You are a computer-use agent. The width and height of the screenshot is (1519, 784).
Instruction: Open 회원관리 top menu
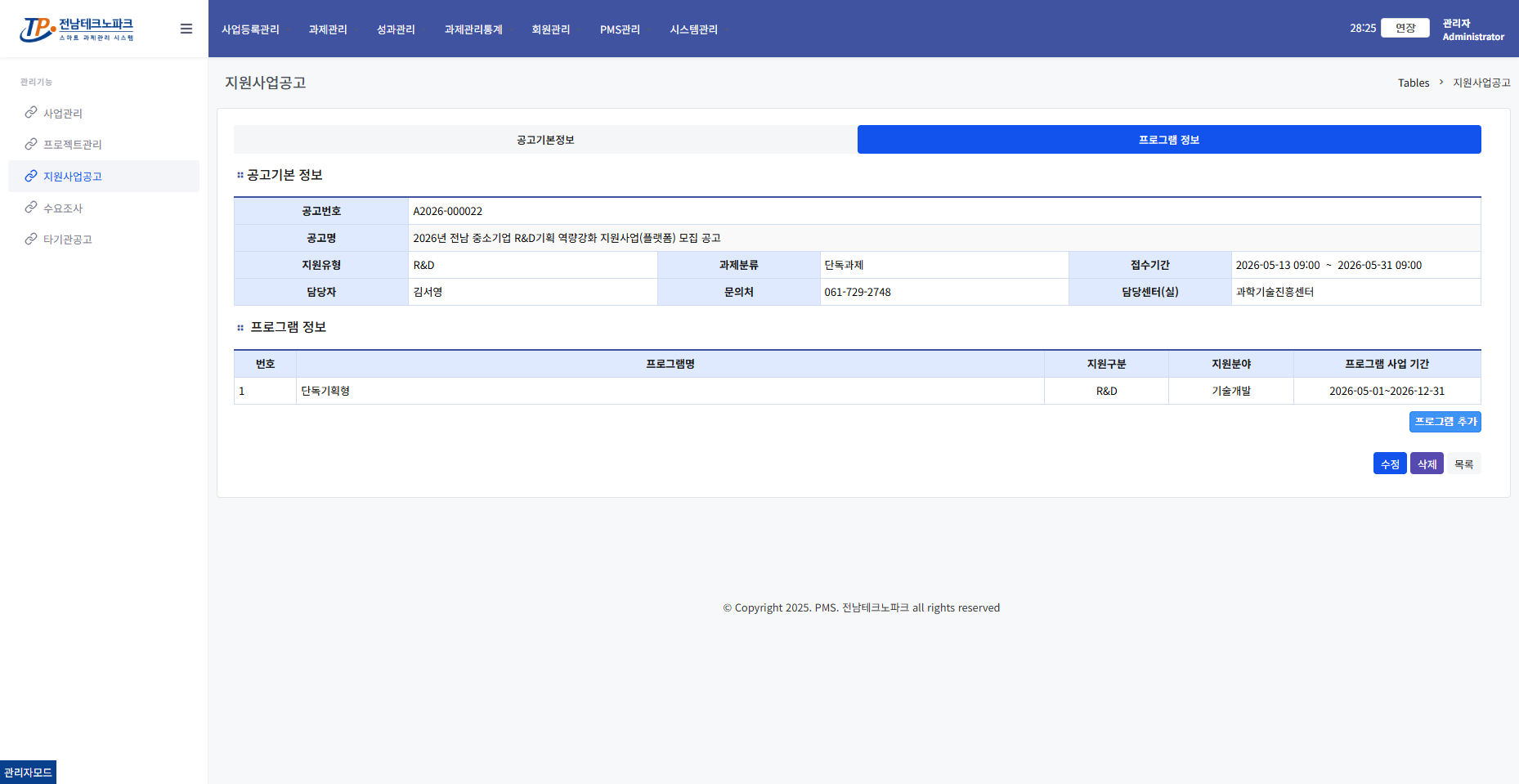point(551,29)
